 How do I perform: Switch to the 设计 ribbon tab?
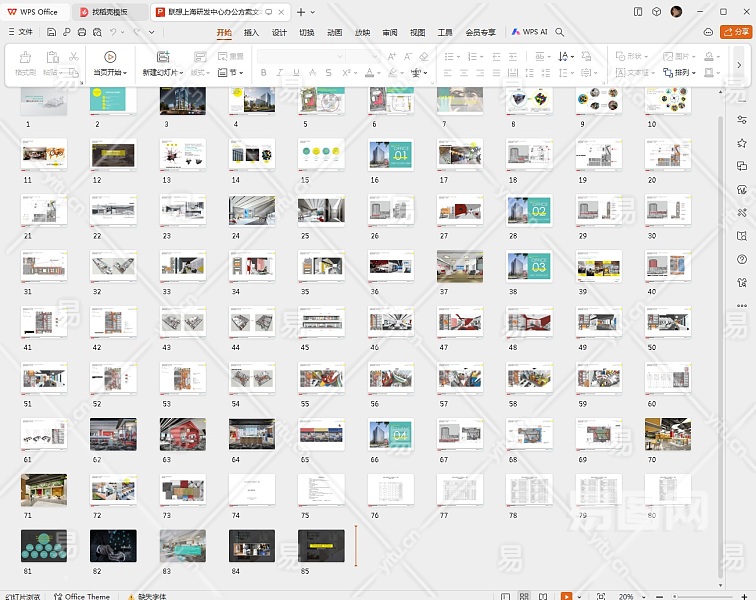tap(279, 32)
